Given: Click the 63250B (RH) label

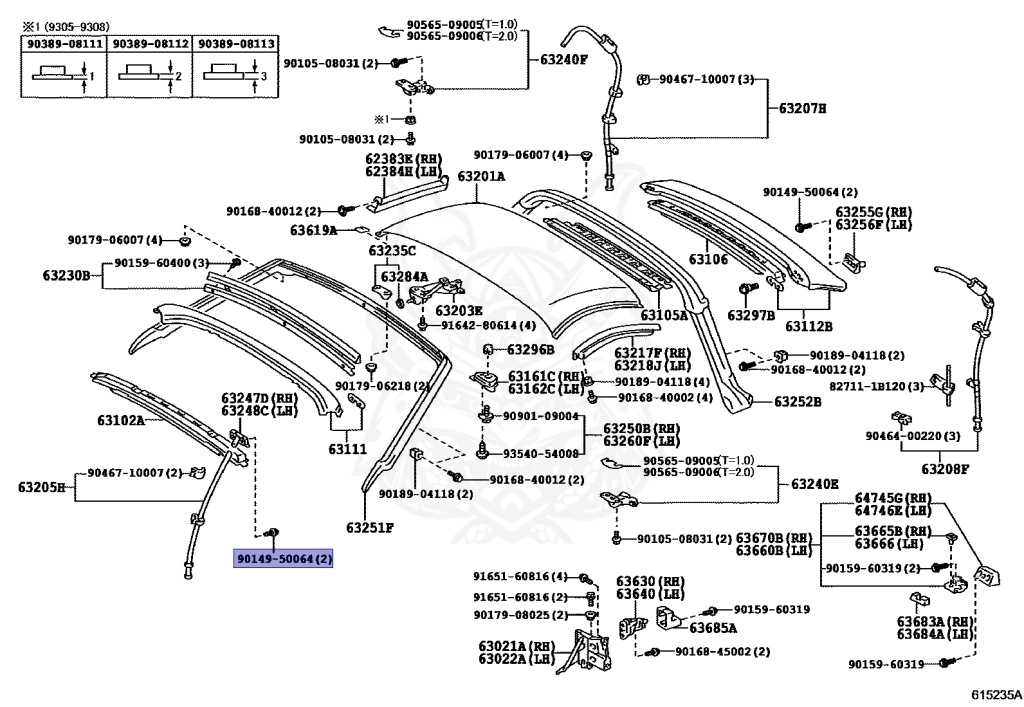Looking at the screenshot, I should (x=641, y=429).
